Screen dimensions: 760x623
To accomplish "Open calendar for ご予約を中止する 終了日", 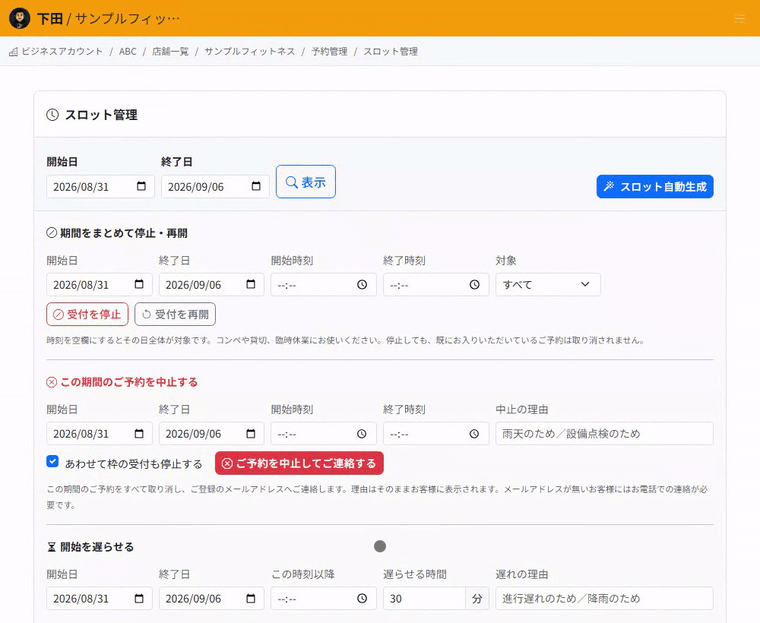I will click(x=251, y=433).
